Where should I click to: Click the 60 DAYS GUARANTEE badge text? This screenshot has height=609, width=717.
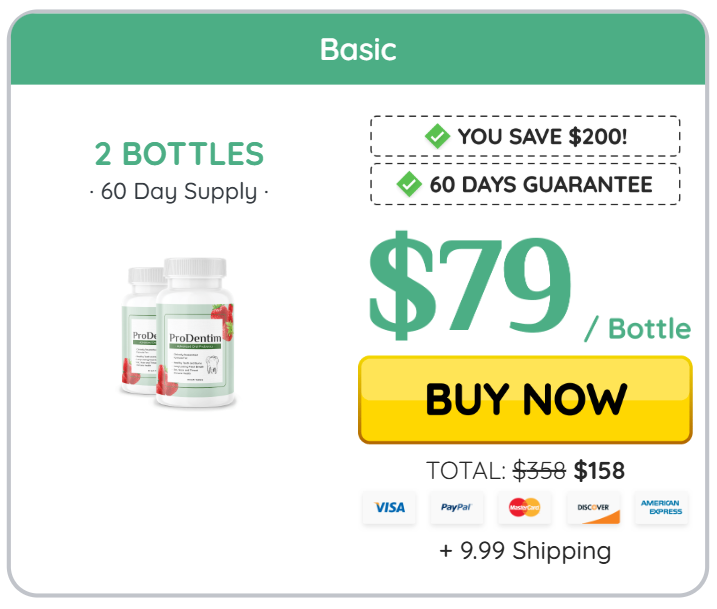coord(541,184)
